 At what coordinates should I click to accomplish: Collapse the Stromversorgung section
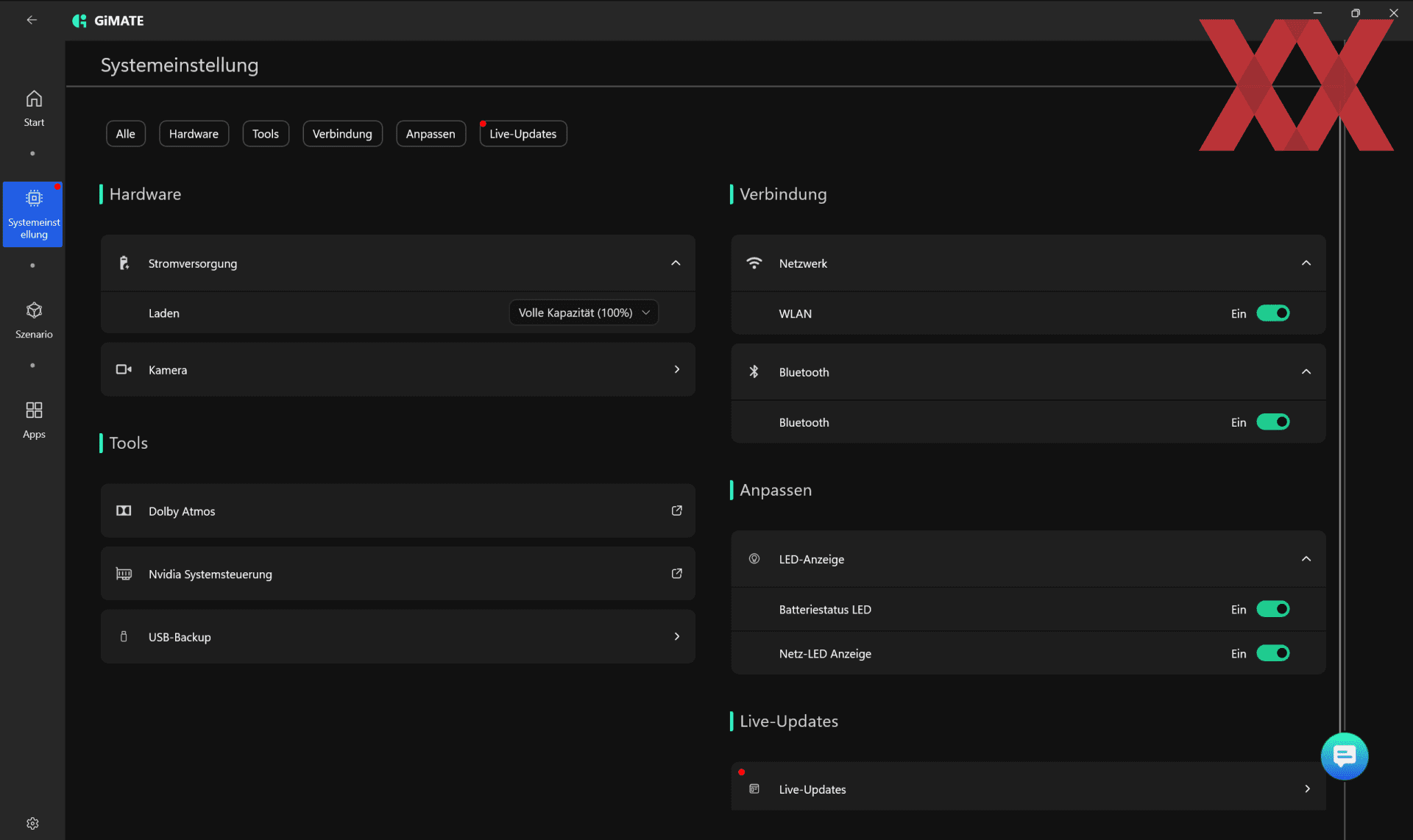click(676, 263)
